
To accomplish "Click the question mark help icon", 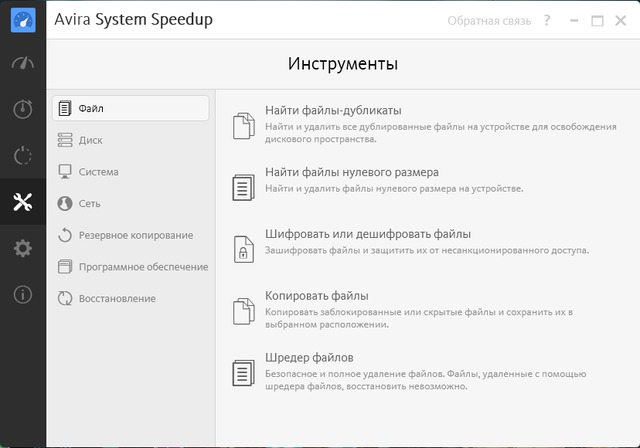I will [x=547, y=20].
